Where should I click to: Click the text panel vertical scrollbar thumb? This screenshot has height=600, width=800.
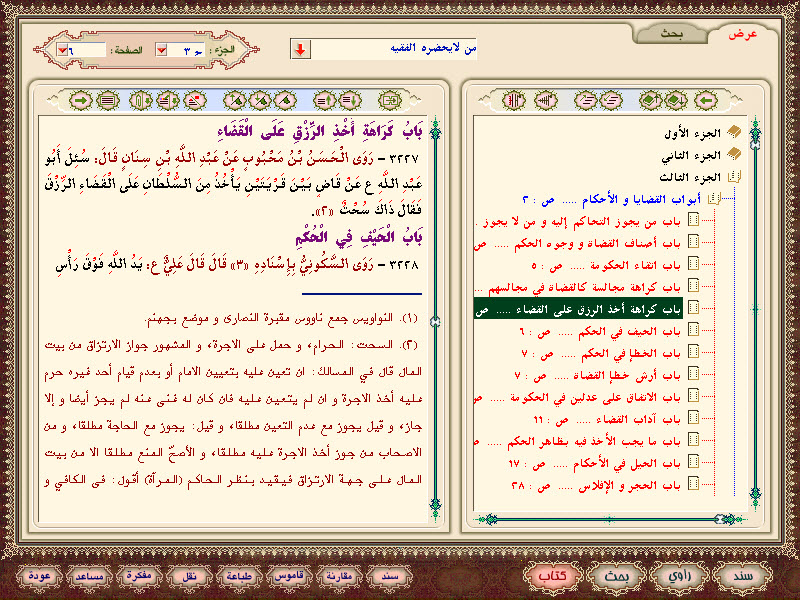click(x=435, y=321)
